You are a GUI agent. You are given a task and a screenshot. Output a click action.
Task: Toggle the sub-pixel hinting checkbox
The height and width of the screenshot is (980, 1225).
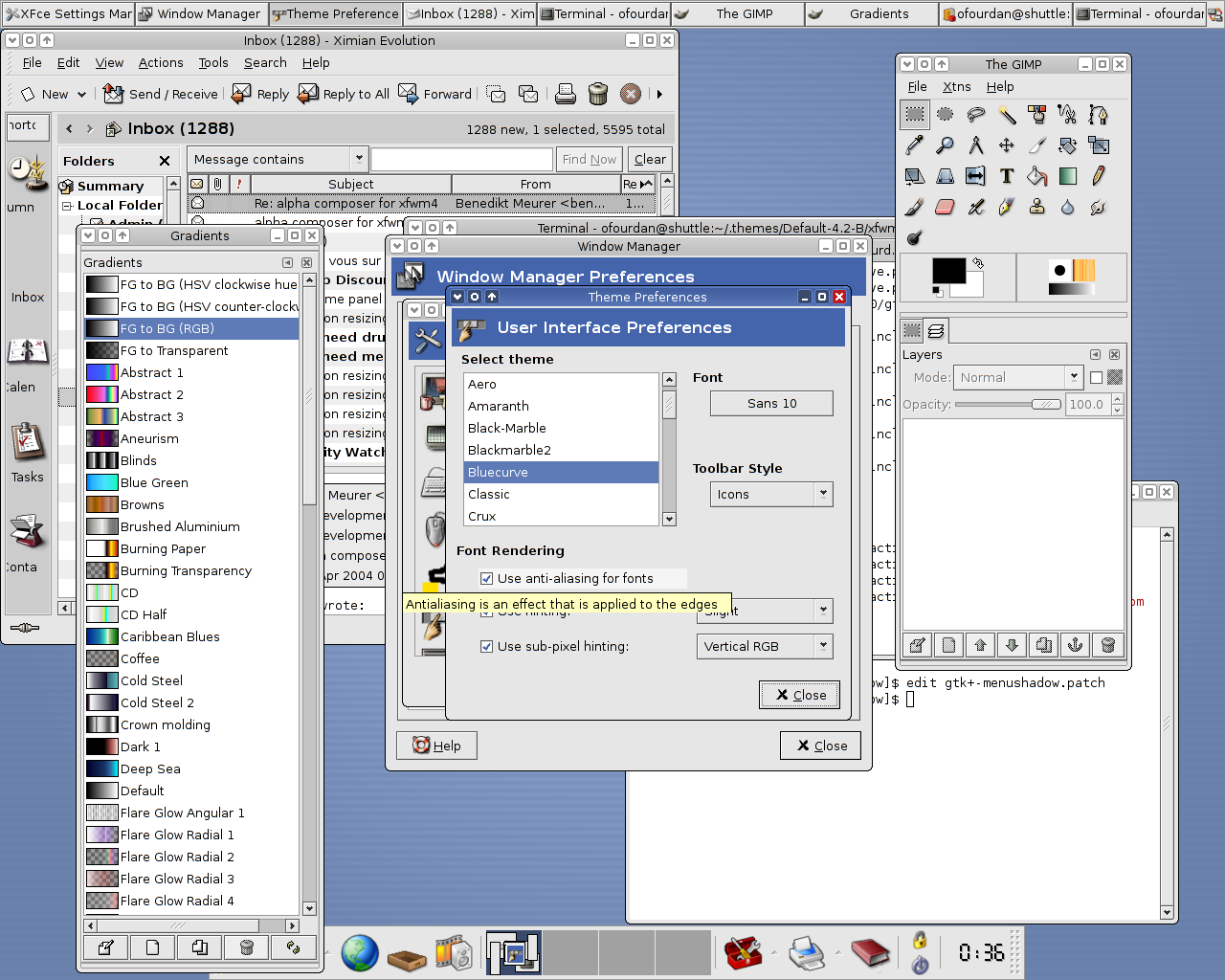(486, 647)
